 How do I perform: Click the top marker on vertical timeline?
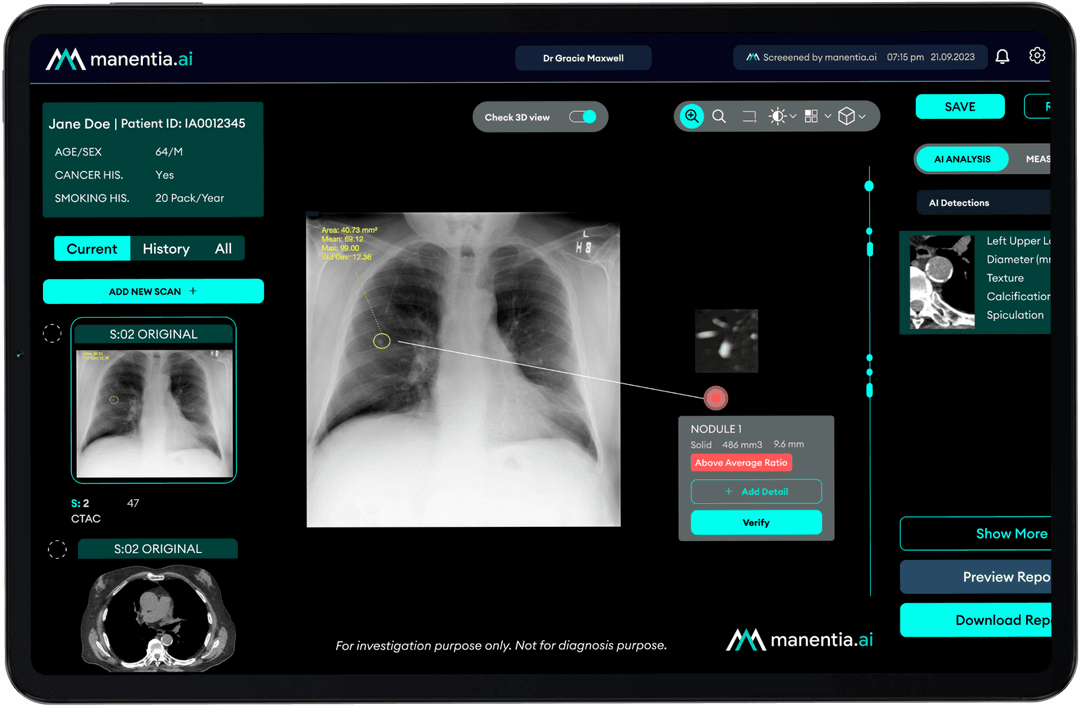coord(869,186)
